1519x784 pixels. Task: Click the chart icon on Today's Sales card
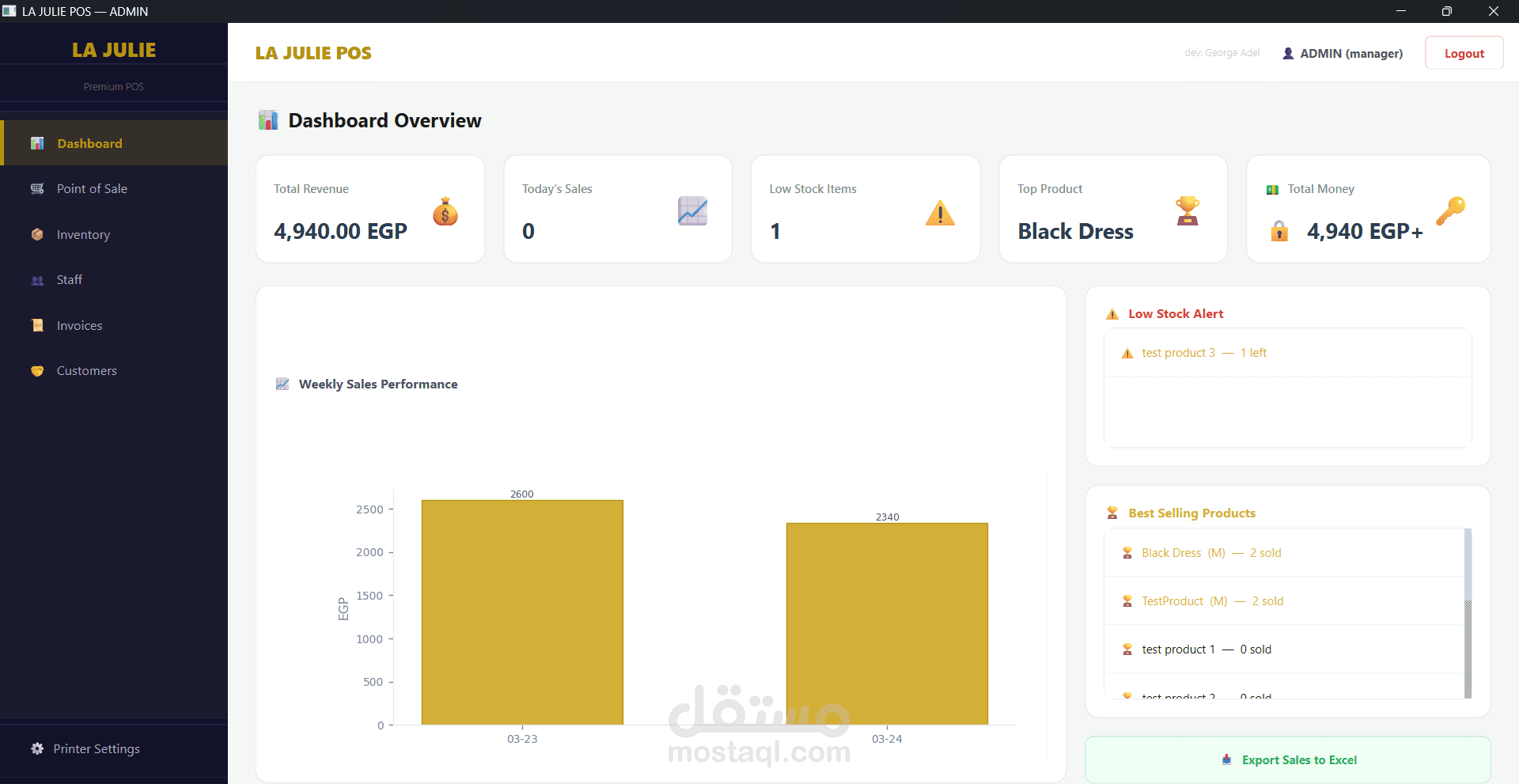[692, 211]
